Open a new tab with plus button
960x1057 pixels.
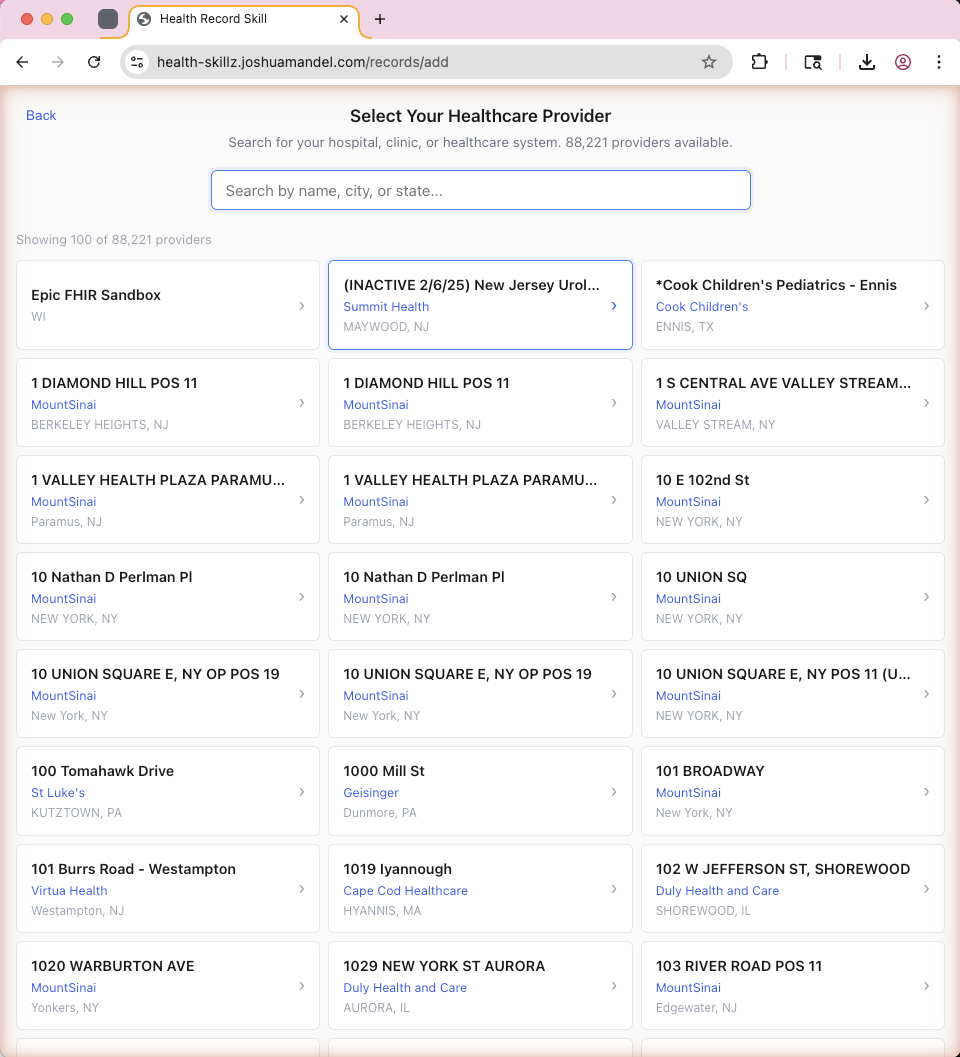coord(380,19)
